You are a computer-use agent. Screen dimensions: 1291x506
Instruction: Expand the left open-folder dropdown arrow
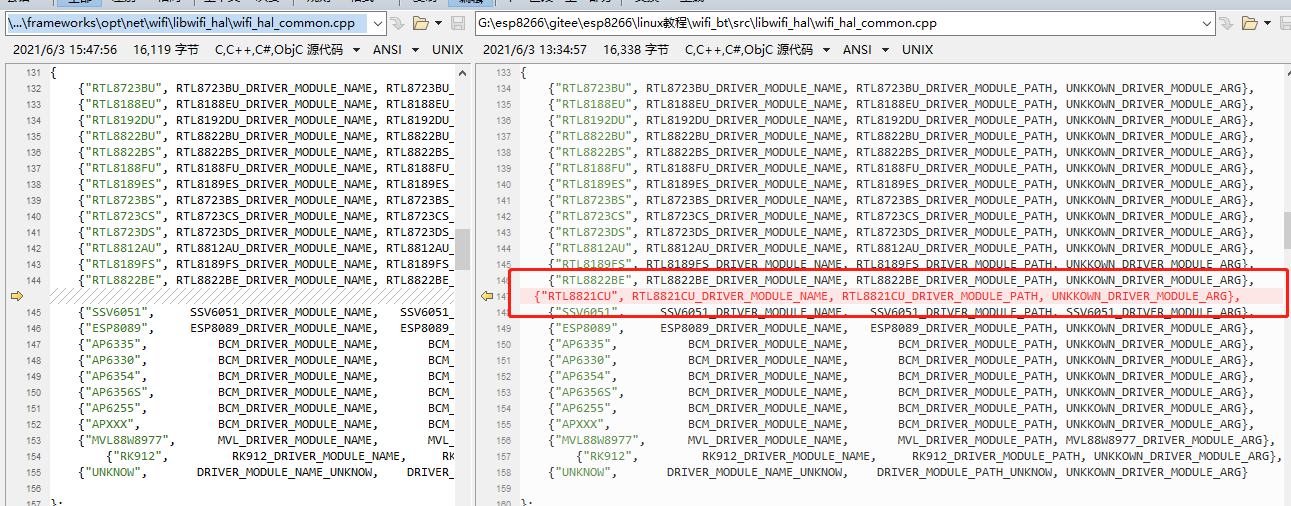click(x=439, y=22)
